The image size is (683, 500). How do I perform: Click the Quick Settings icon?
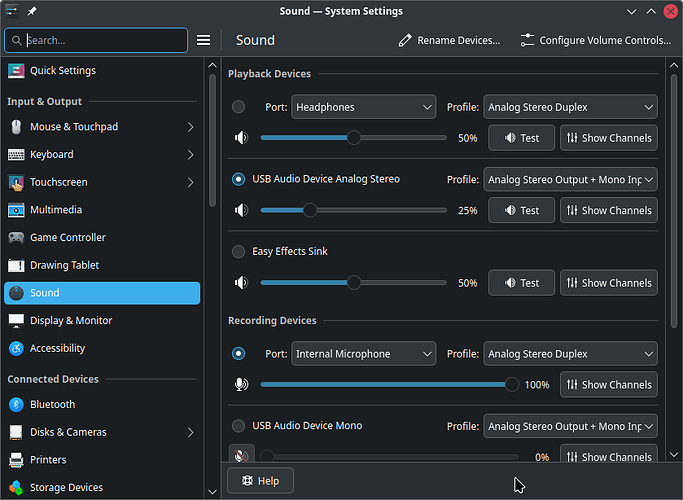pyautogui.click(x=16, y=71)
